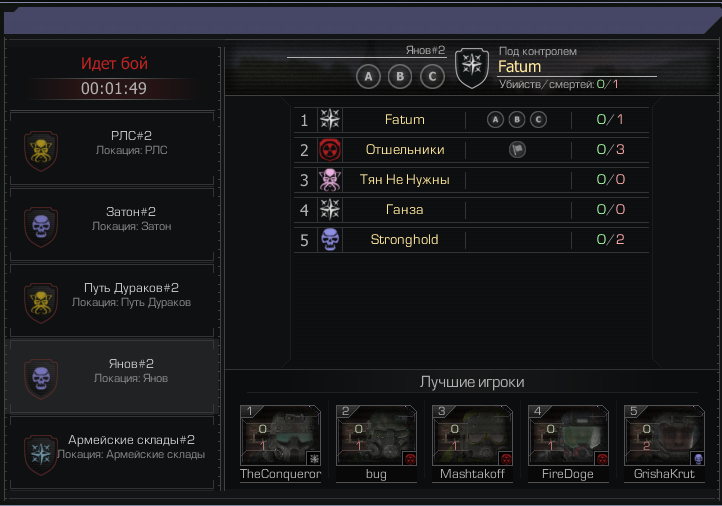Click capture point C in Янов#2 header

[x=432, y=76]
